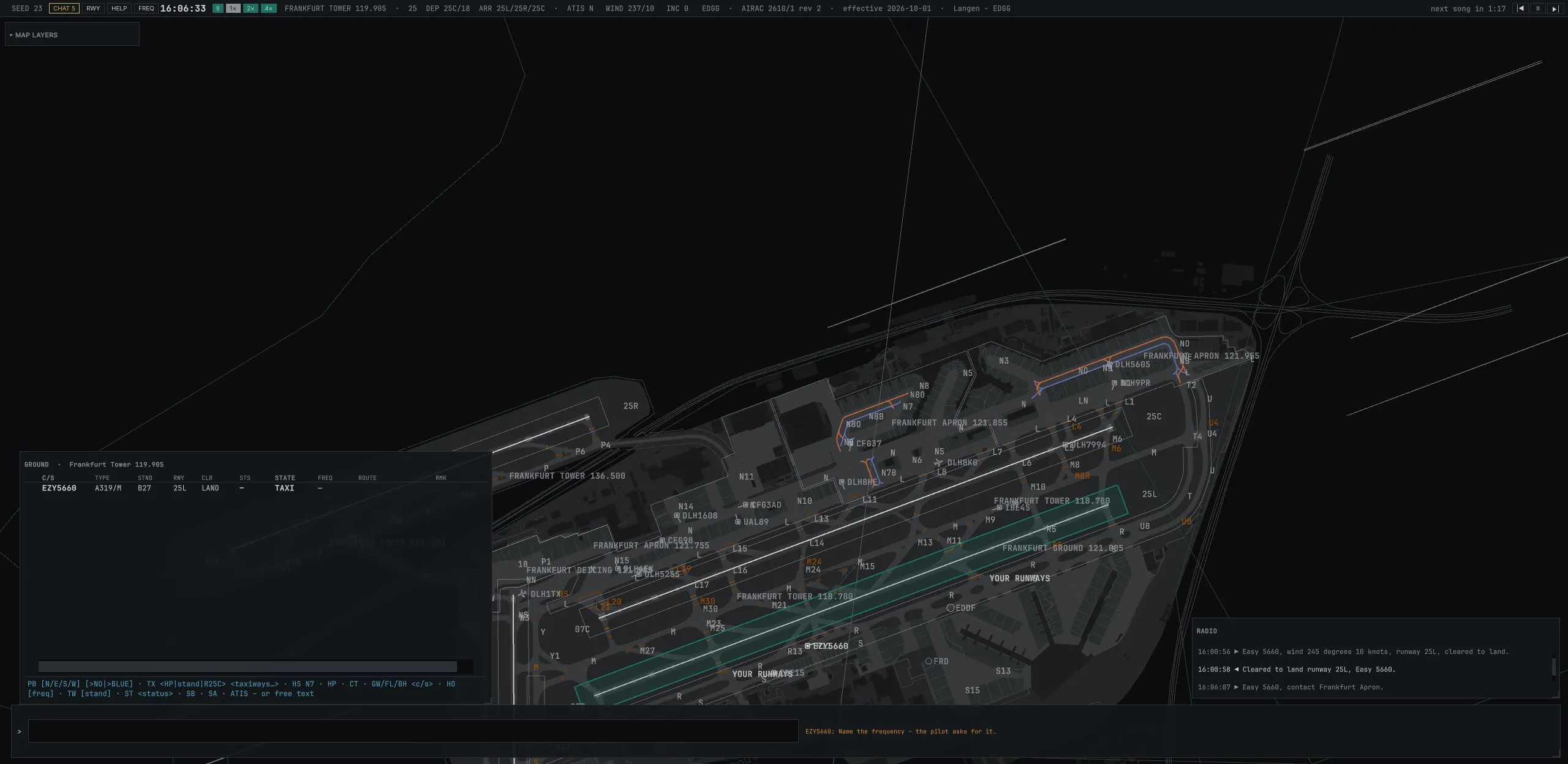Pause the music player

[1537, 9]
